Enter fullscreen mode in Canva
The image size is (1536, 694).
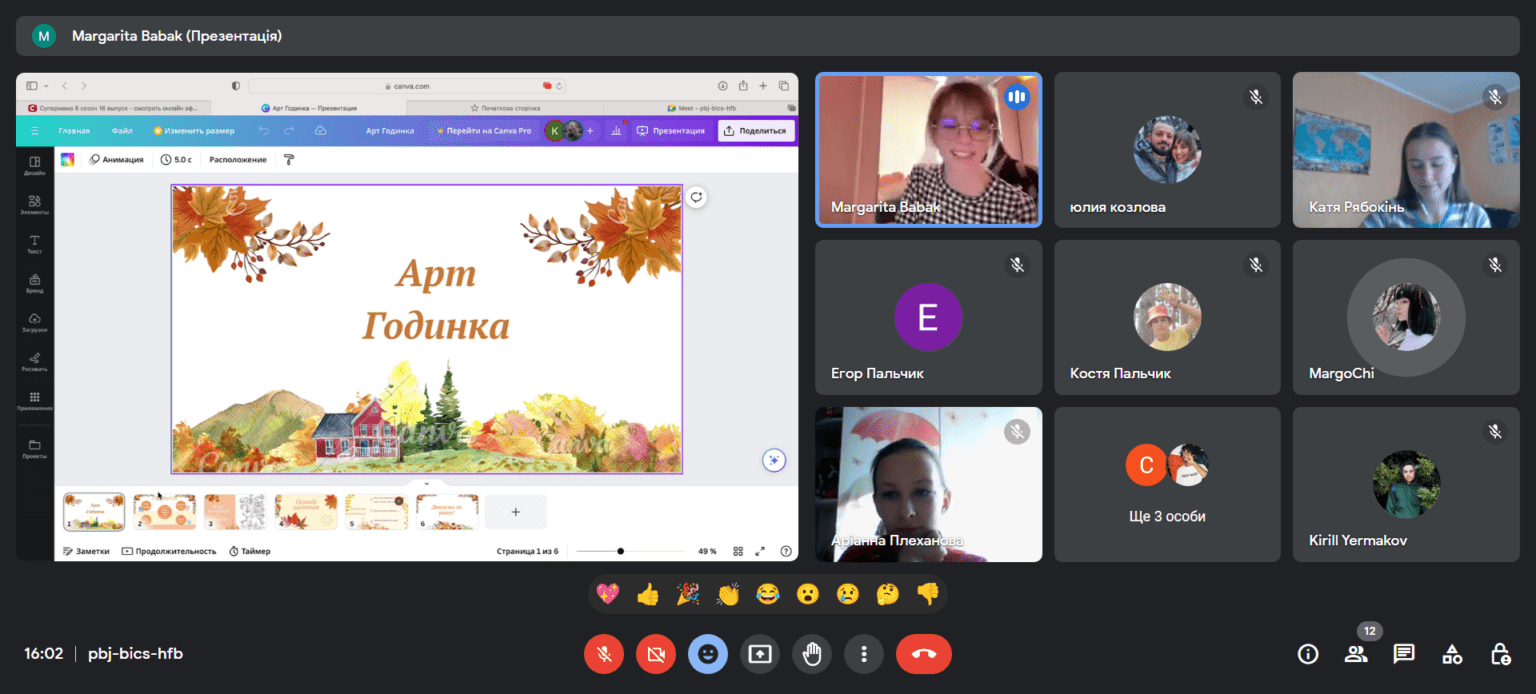tap(760, 551)
